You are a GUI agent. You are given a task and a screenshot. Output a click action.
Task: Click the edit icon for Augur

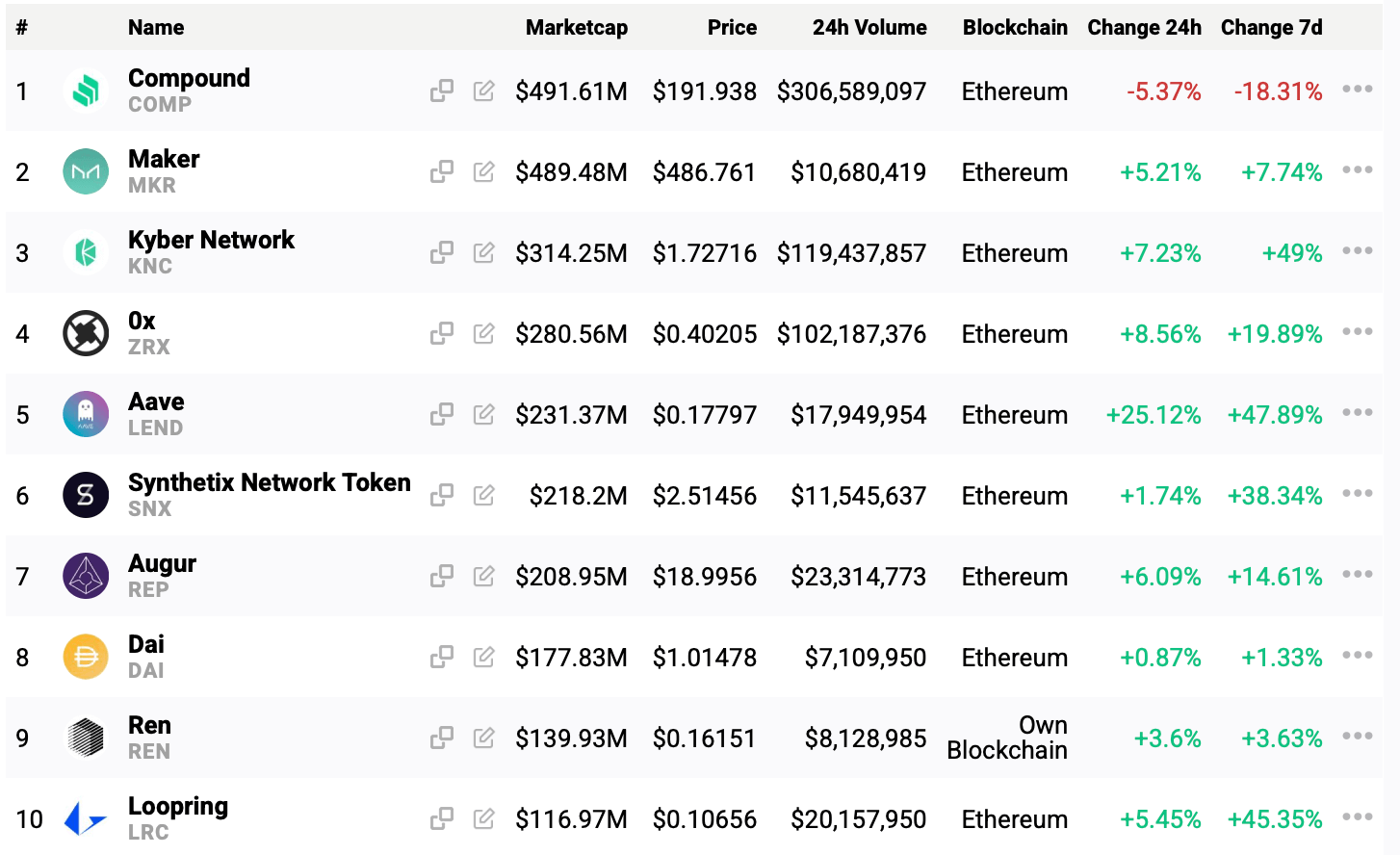coord(484,576)
